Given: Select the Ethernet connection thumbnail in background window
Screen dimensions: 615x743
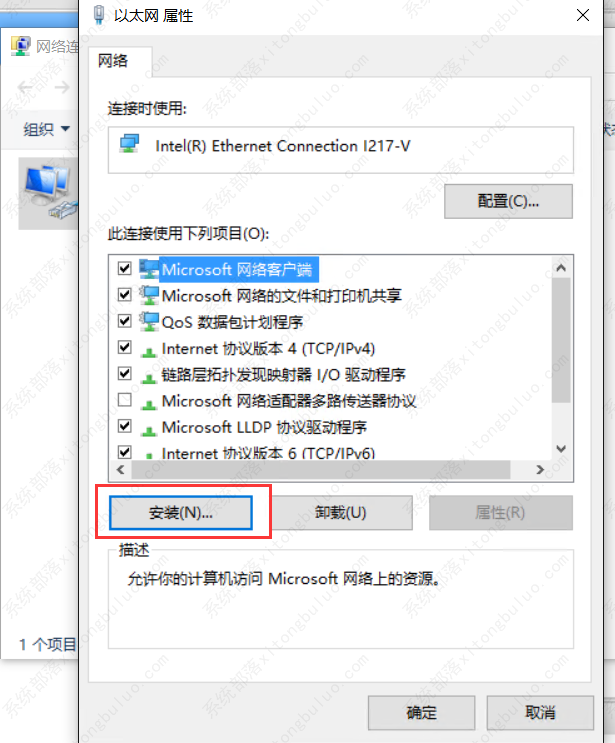Looking at the screenshot, I should point(49,193).
